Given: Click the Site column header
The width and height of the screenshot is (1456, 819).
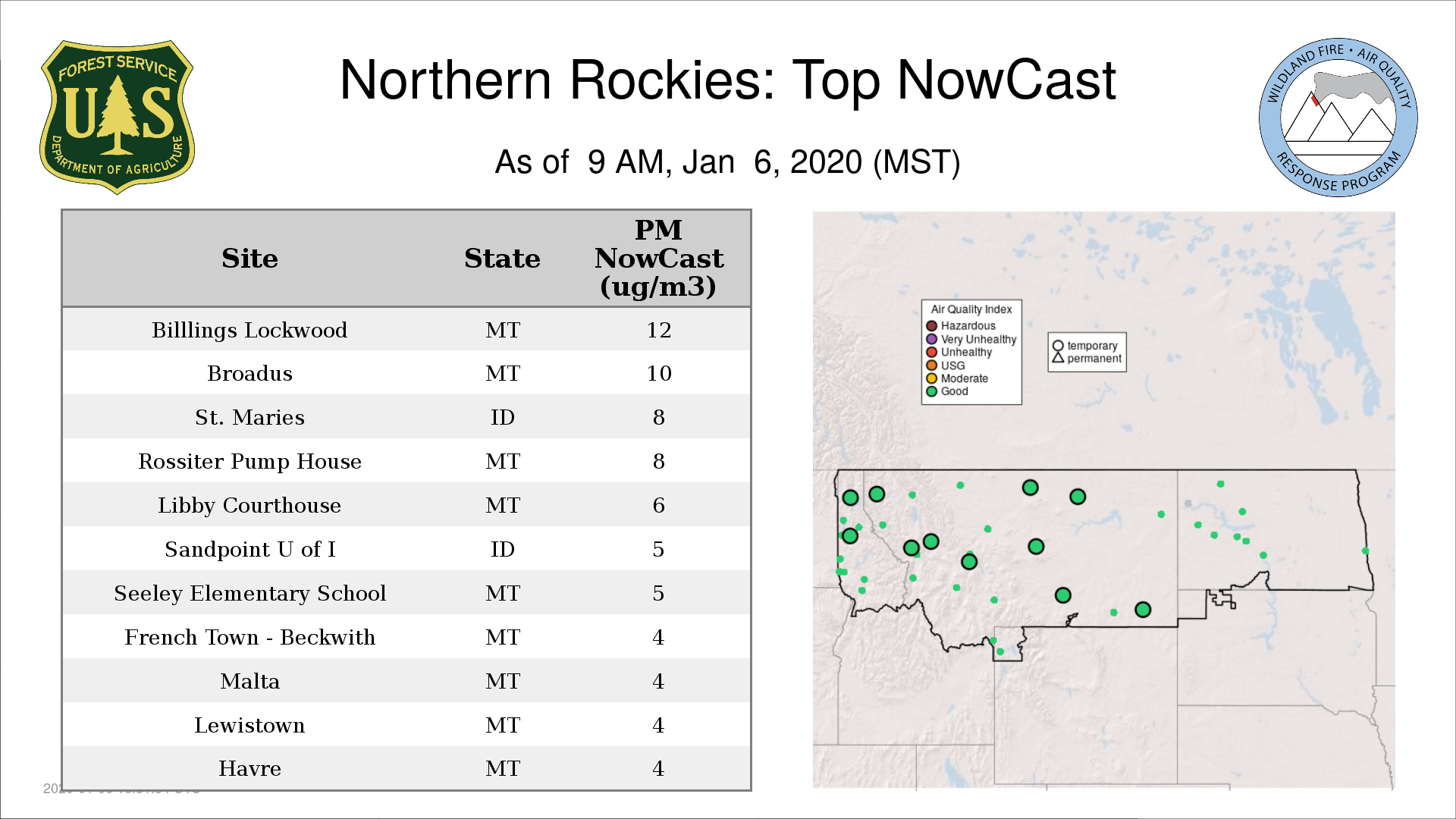Looking at the screenshot, I should click(x=249, y=259).
